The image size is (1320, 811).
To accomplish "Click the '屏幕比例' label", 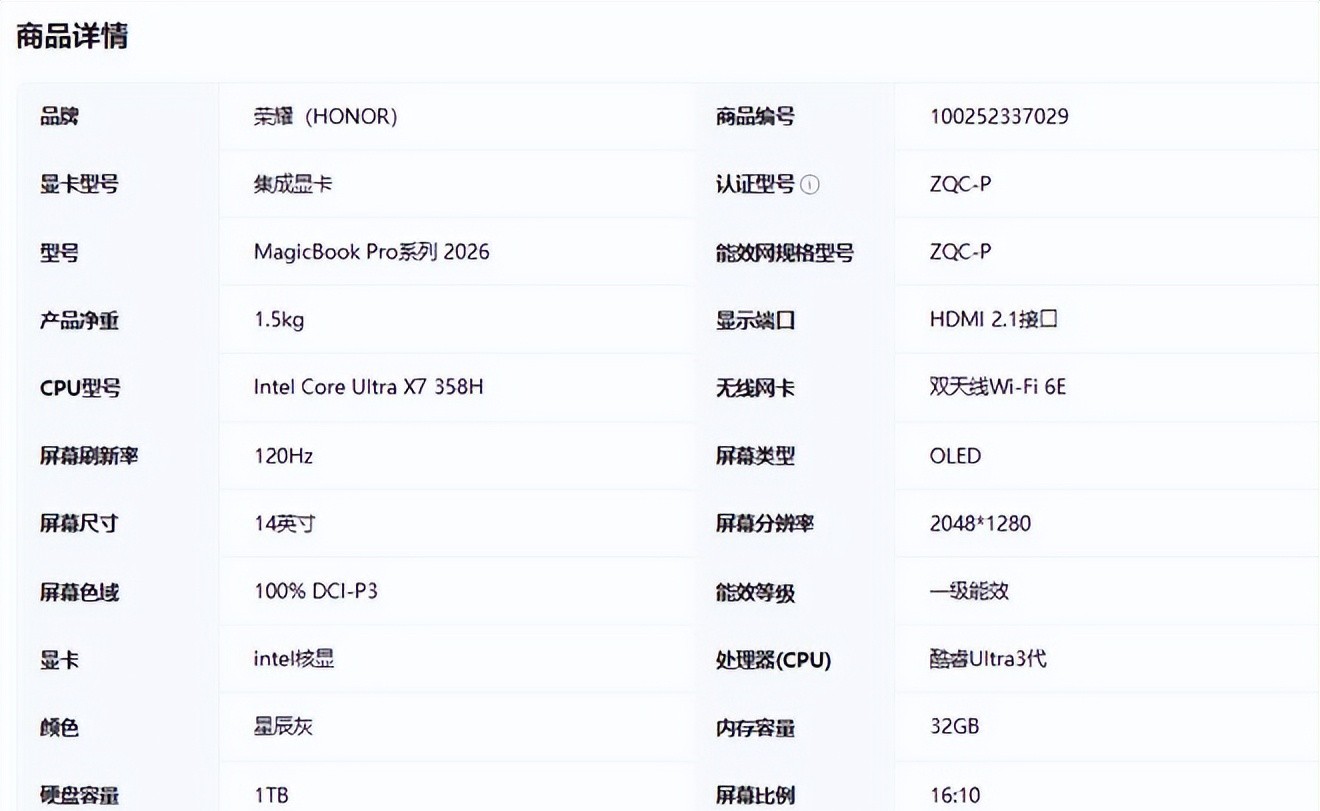I will (x=755, y=795).
